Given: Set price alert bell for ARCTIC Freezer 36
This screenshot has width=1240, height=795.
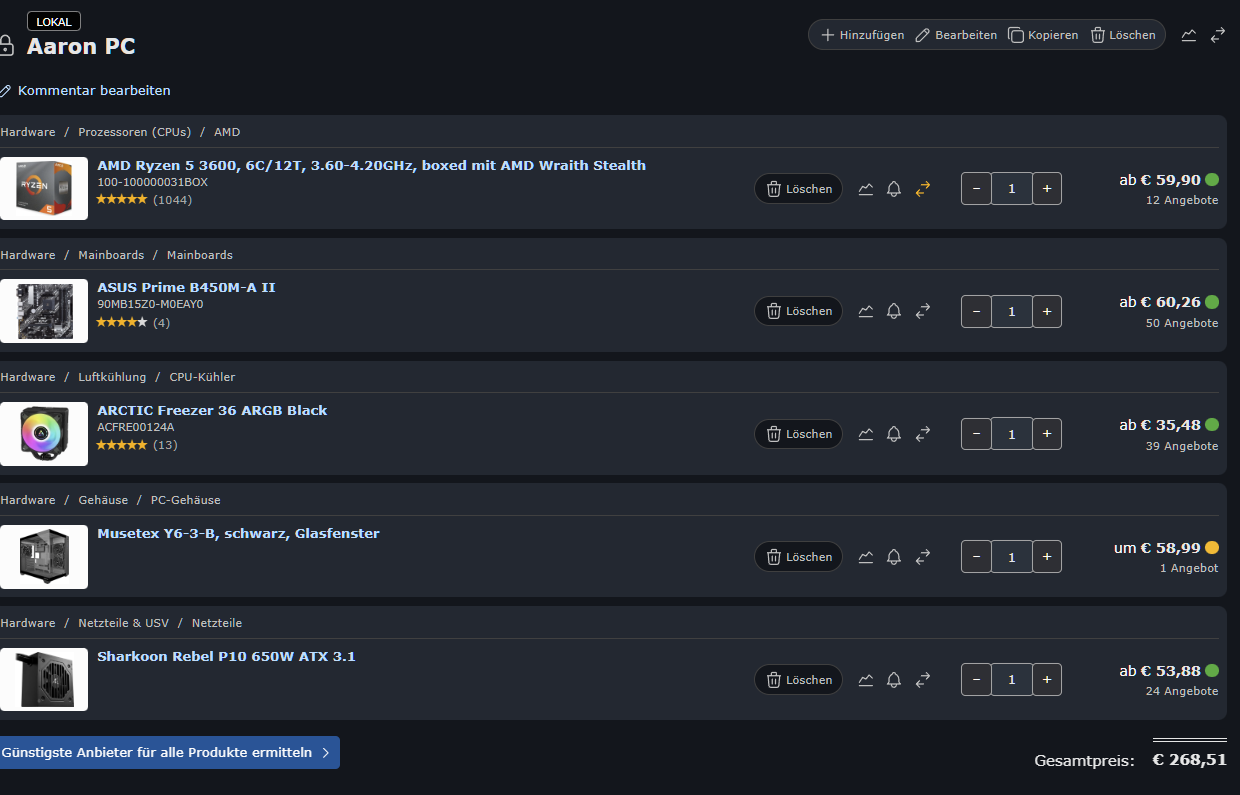Looking at the screenshot, I should coord(894,434).
